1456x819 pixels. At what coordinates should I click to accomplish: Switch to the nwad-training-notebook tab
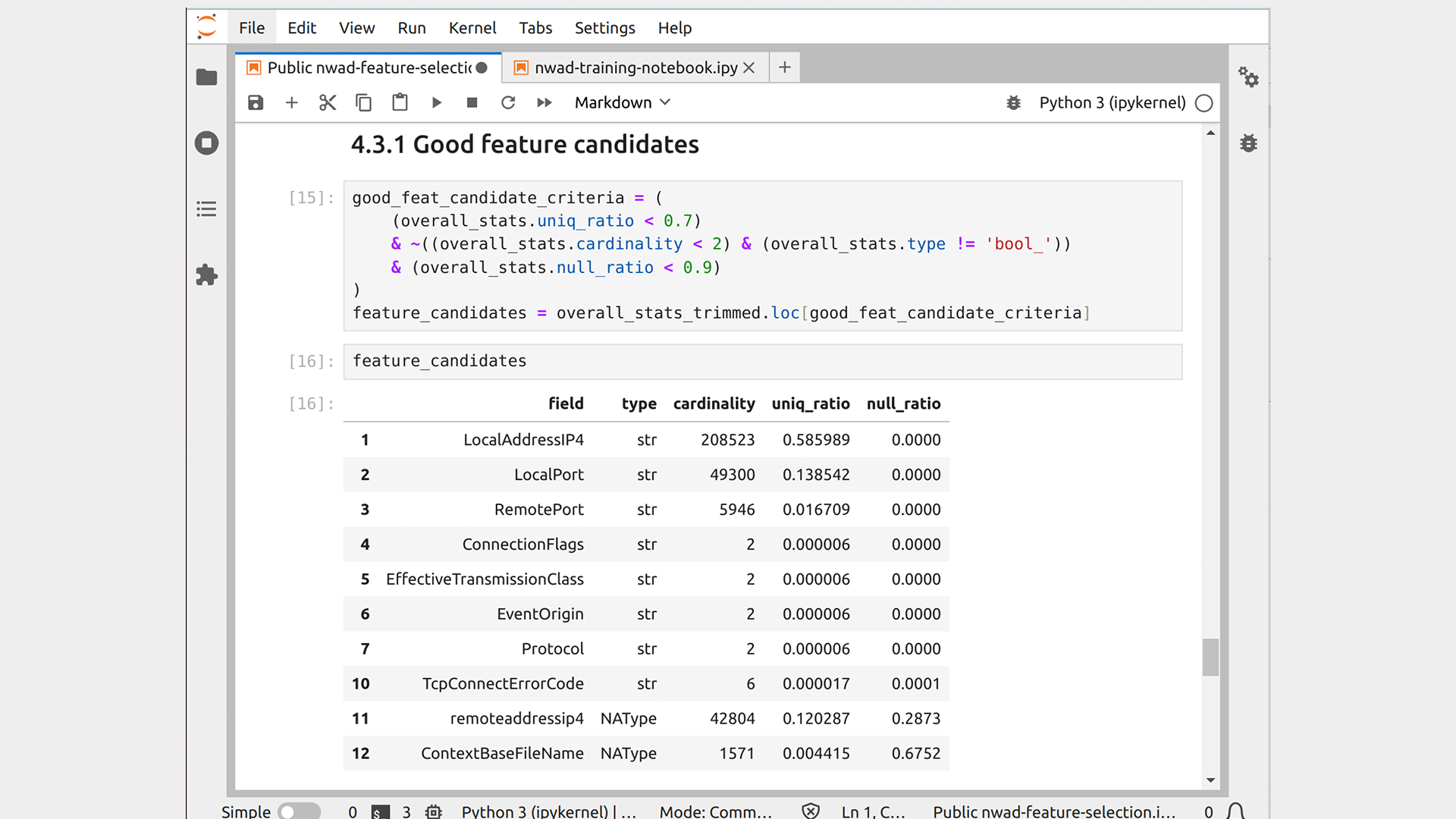tap(635, 67)
